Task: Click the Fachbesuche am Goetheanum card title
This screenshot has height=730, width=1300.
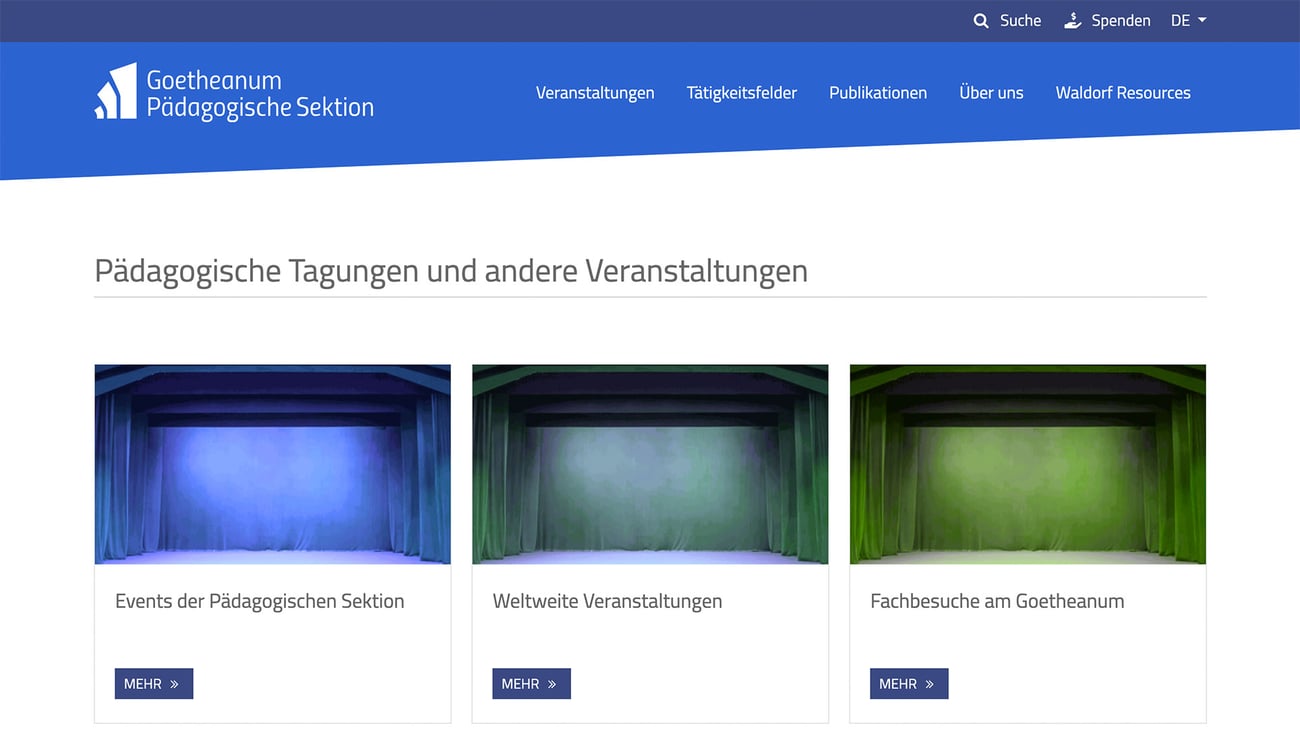Action: [x=997, y=601]
